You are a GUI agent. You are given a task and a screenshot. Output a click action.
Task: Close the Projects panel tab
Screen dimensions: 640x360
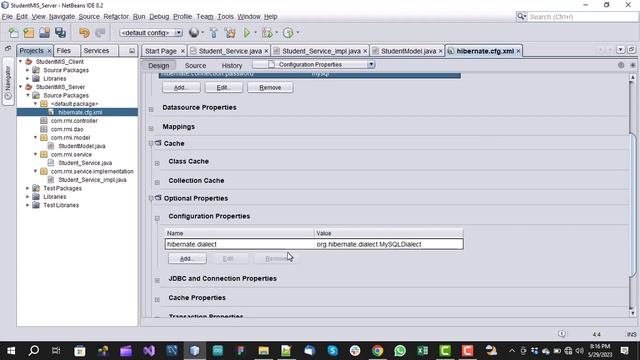(49, 51)
